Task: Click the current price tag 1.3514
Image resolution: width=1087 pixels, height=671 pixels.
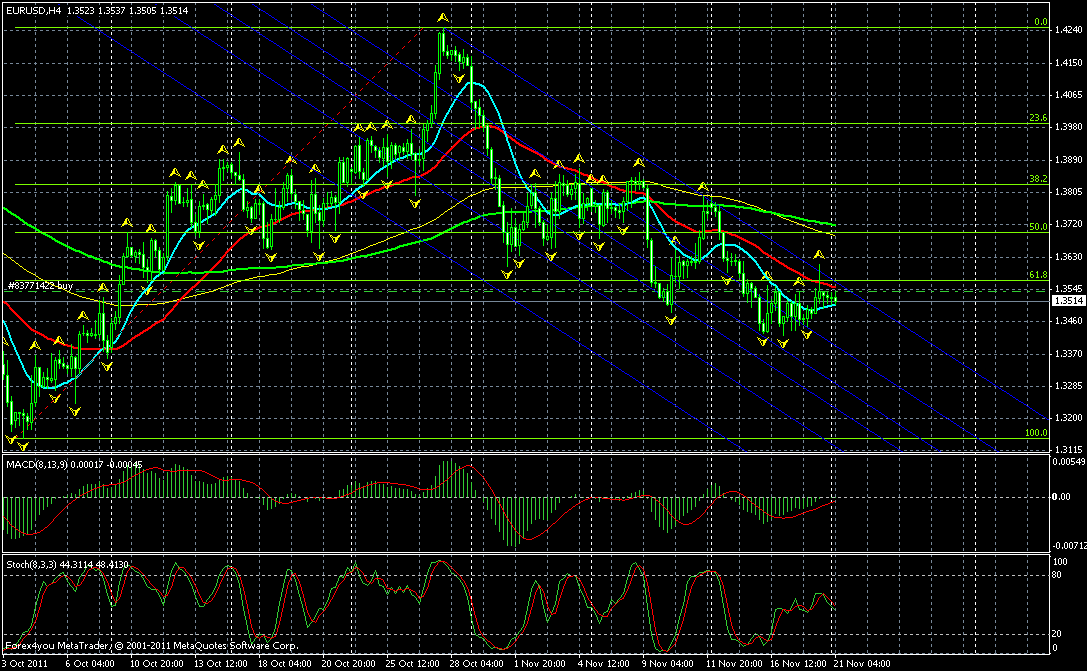Action: (x=1068, y=300)
